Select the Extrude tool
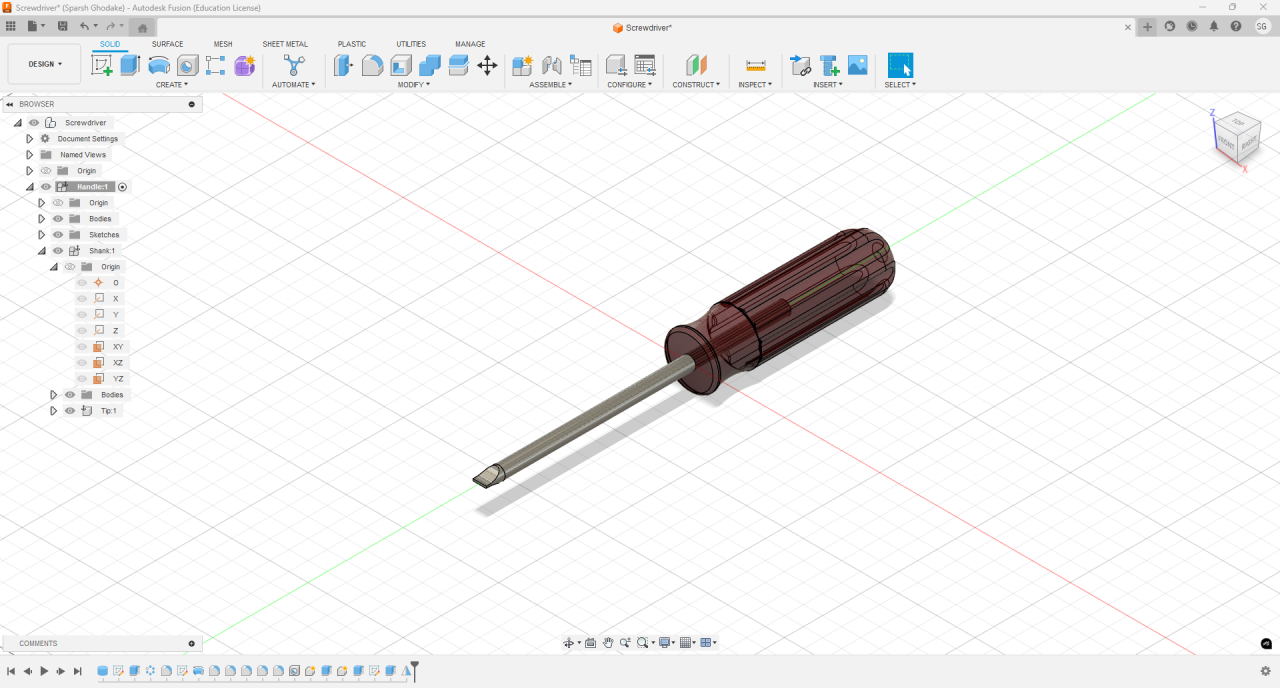The width and height of the screenshot is (1280, 688). click(x=130, y=65)
